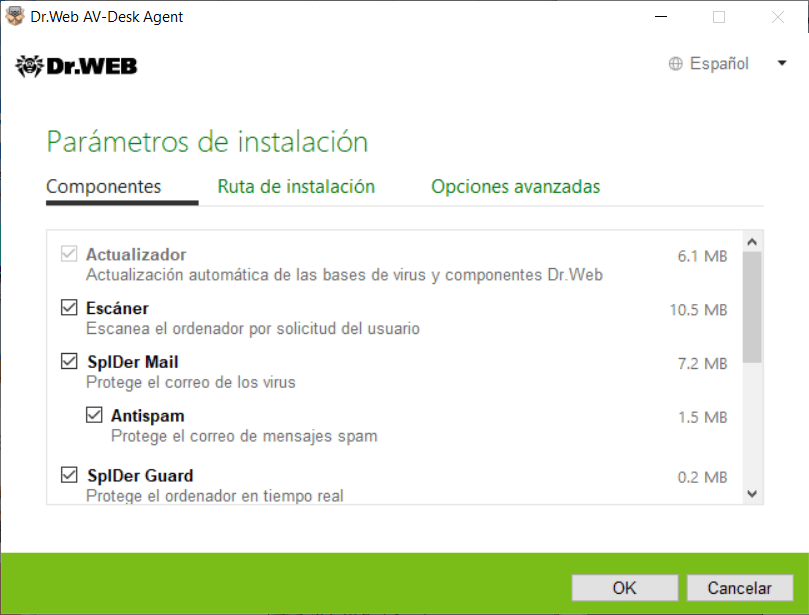Screen dimensions: 809x615
Task: Open the Ruta de instalación tab
Action: [296, 186]
